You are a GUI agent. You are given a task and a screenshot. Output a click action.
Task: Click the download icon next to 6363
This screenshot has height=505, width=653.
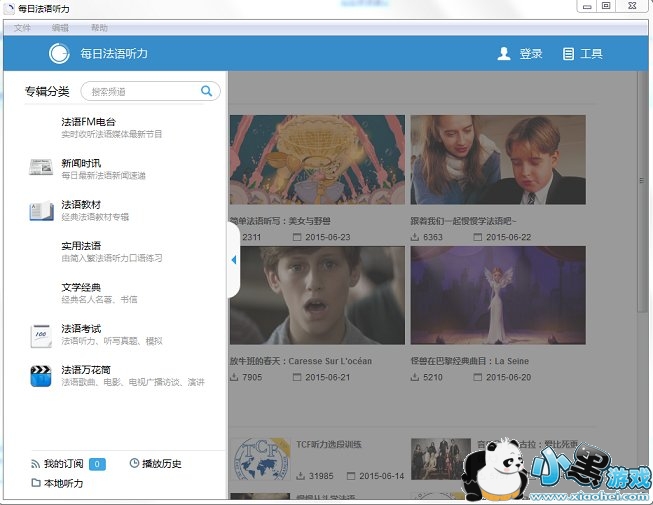point(415,237)
